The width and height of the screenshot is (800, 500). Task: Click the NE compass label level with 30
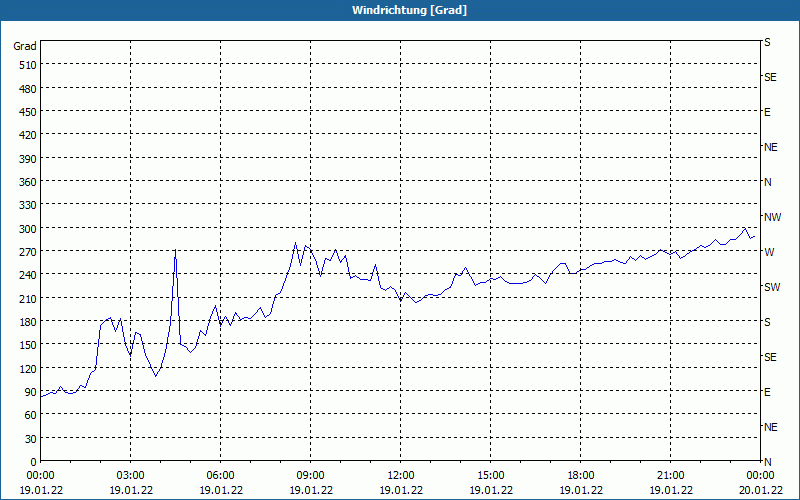[770, 427]
